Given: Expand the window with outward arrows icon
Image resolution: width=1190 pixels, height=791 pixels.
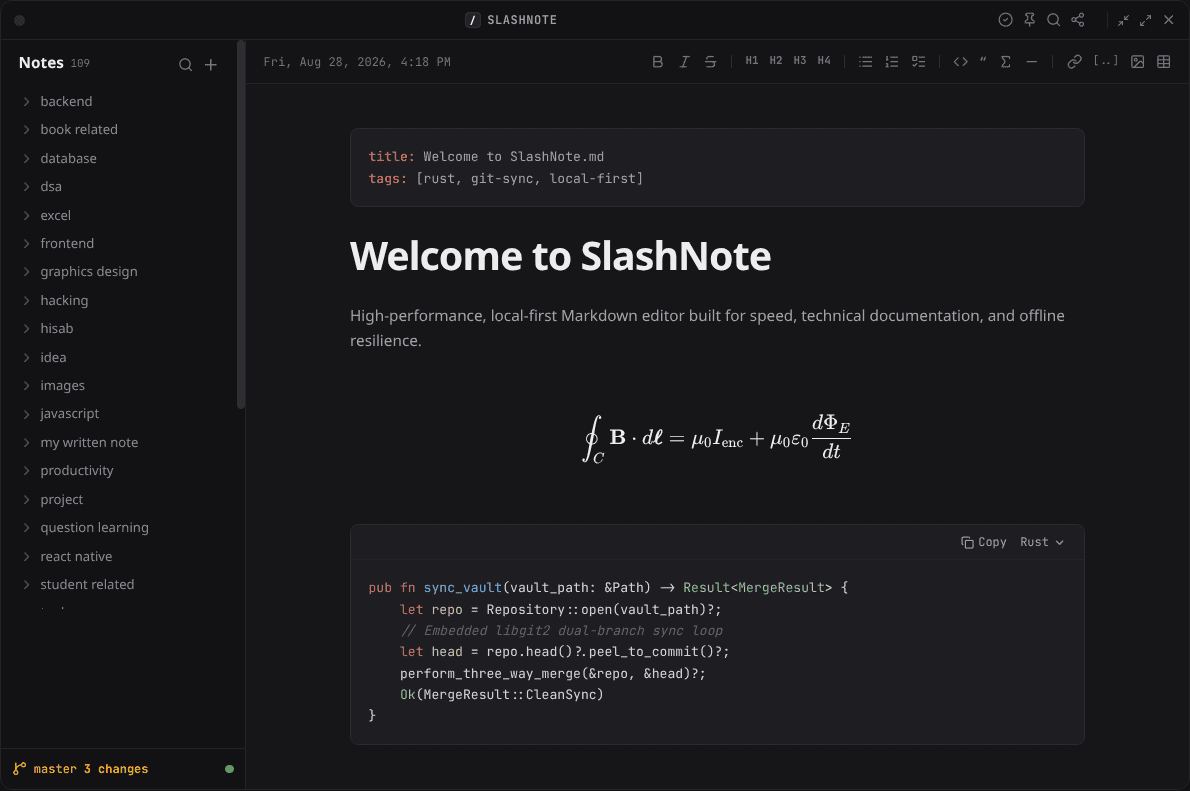Looking at the screenshot, I should coord(1145,20).
